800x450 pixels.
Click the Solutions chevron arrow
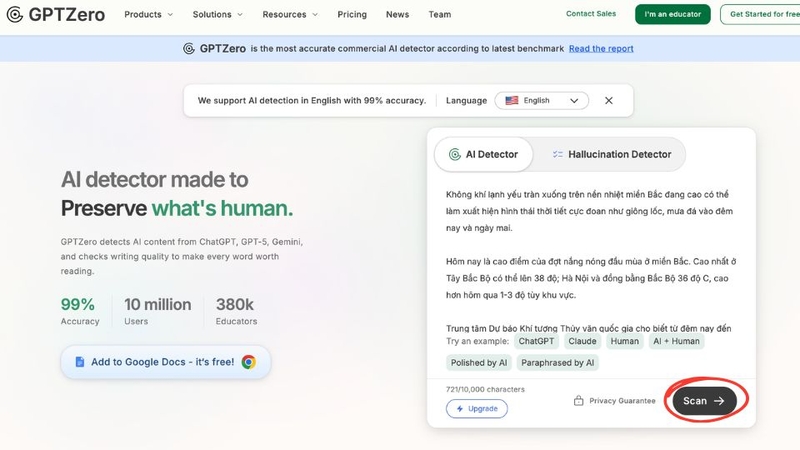click(x=240, y=15)
